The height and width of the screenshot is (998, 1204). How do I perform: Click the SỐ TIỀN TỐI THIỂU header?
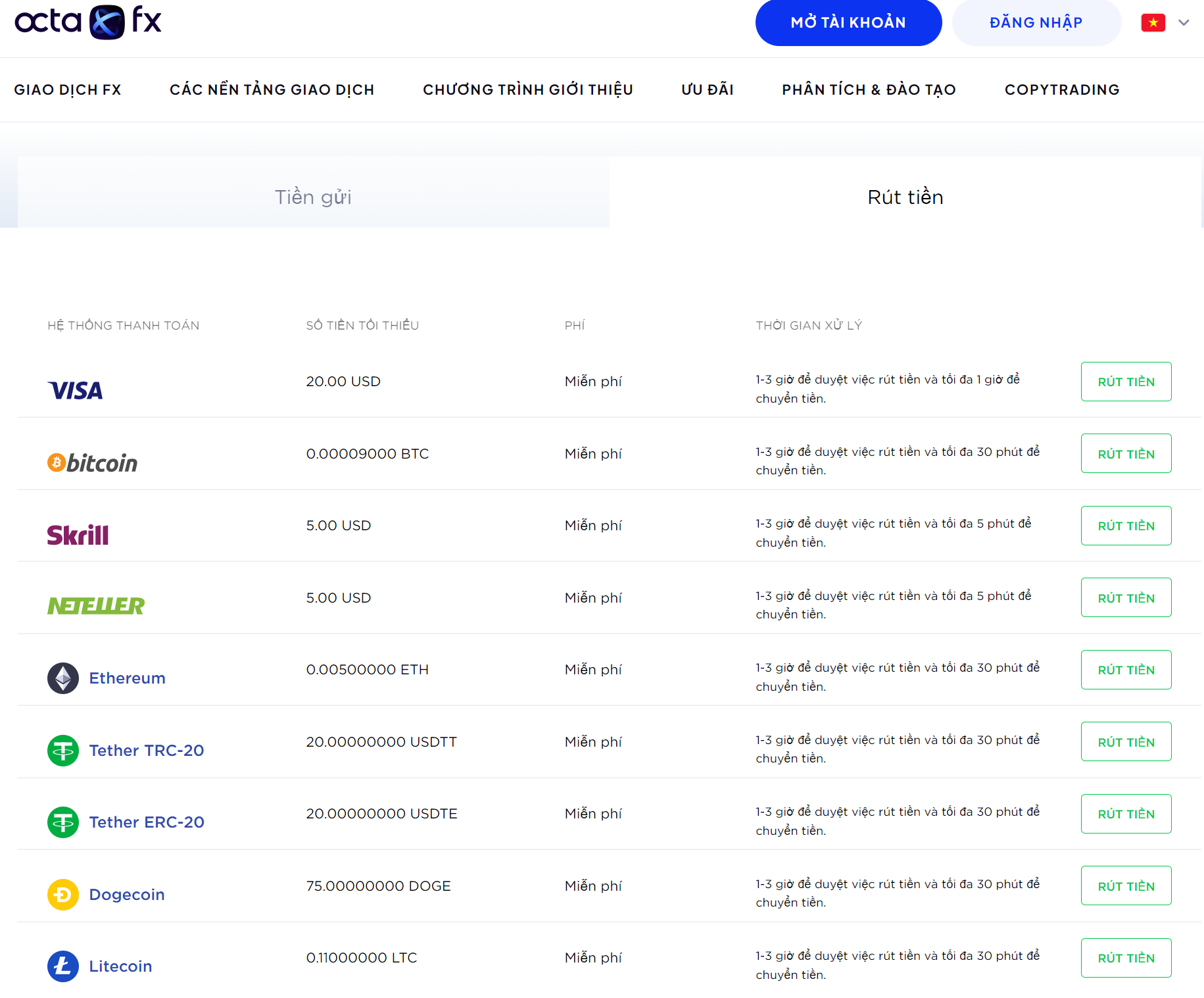pyautogui.click(x=362, y=325)
